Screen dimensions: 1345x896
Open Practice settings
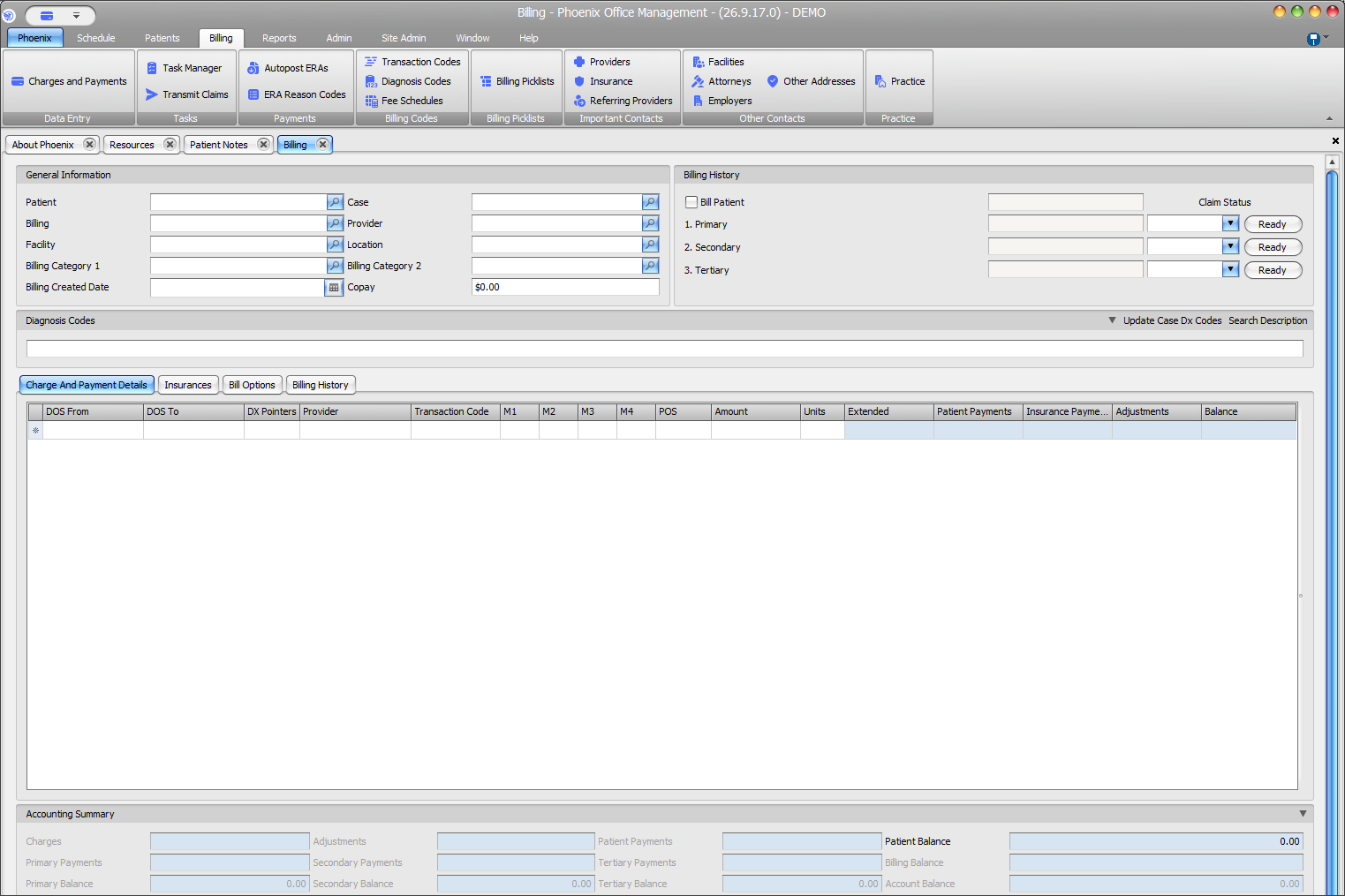pyautogui.click(x=899, y=81)
